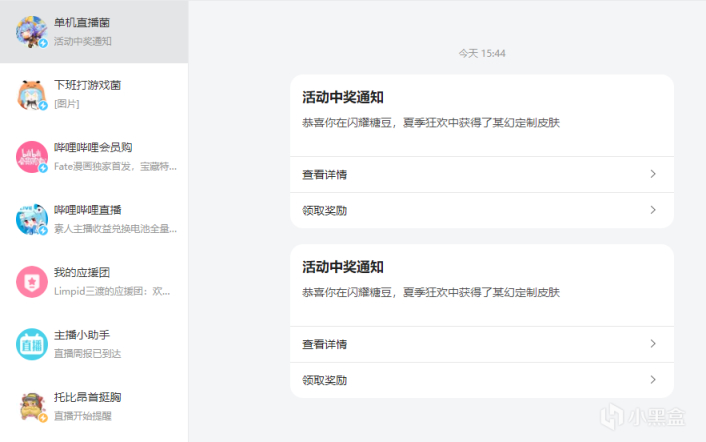Click 领取奖励 in second notification card

click(482, 380)
